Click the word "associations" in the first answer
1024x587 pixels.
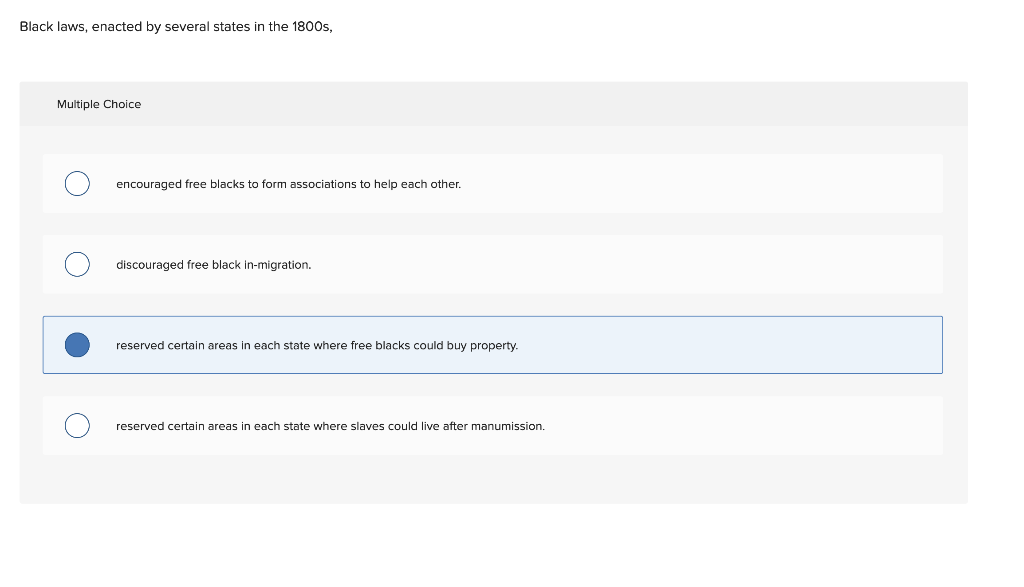pos(323,184)
